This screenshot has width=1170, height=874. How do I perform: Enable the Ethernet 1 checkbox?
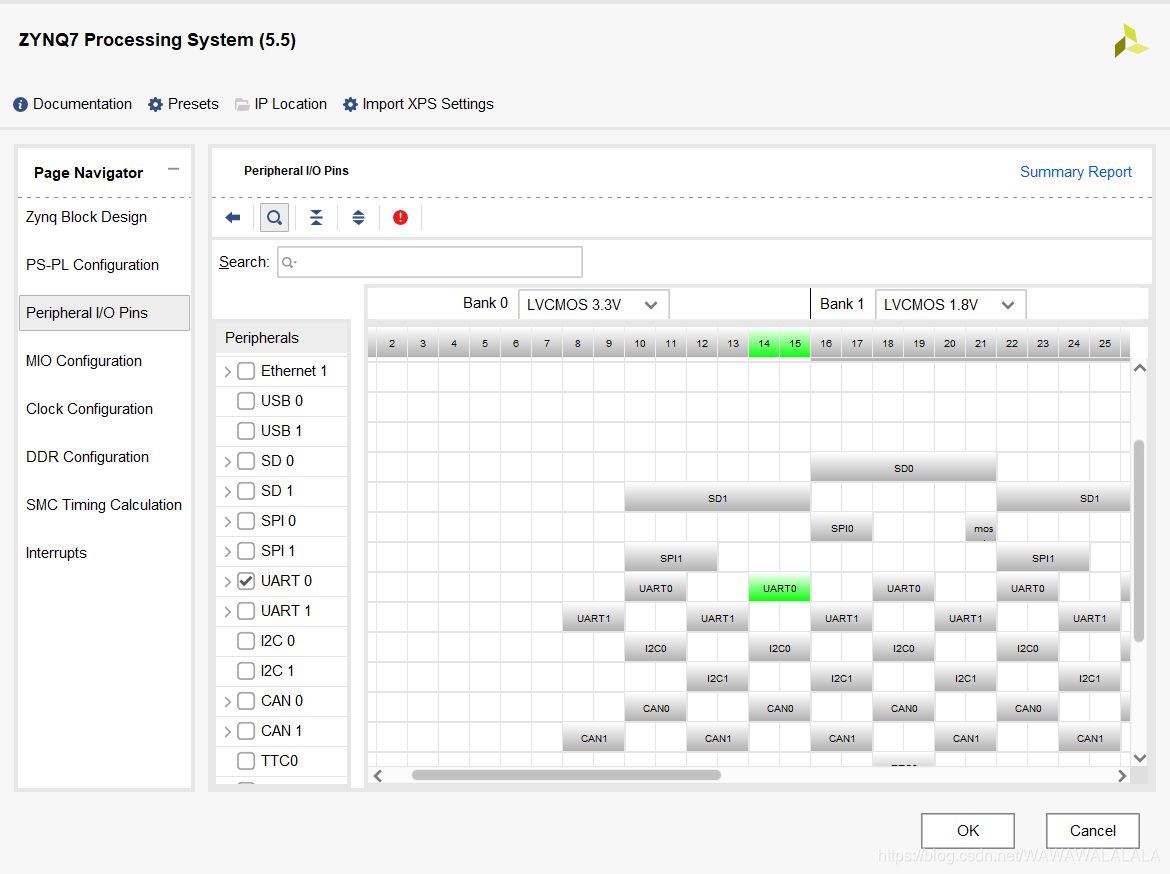pos(245,371)
